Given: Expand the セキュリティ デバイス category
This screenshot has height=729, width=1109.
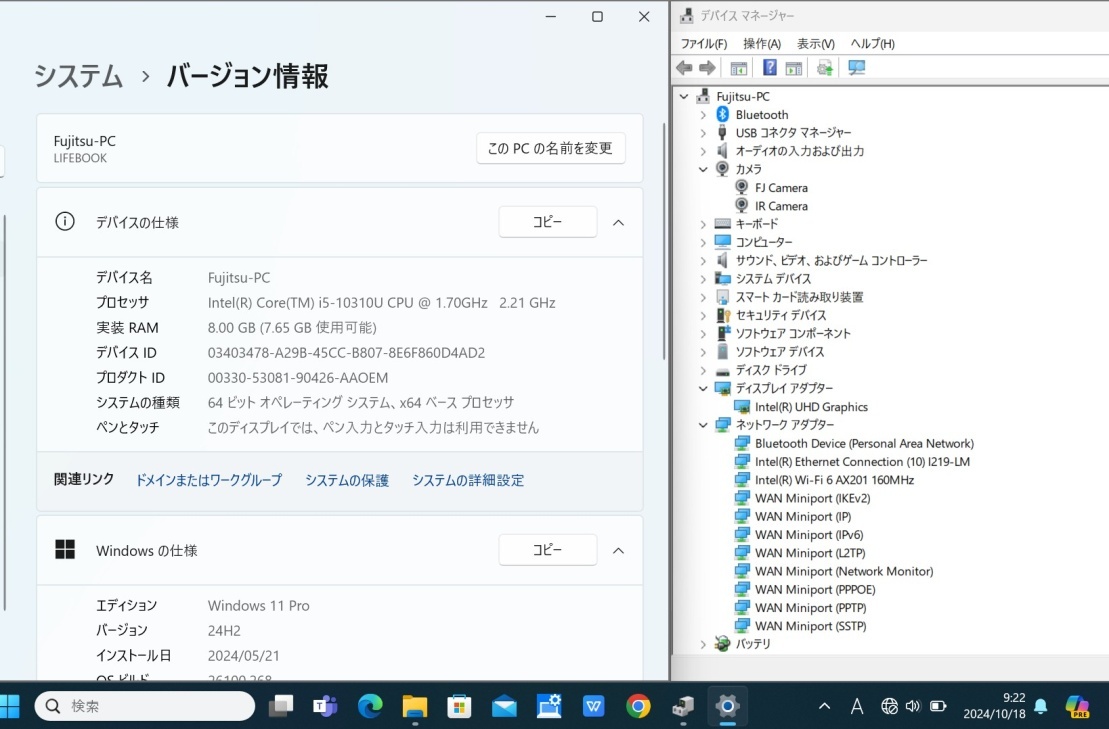Looking at the screenshot, I should [703, 315].
